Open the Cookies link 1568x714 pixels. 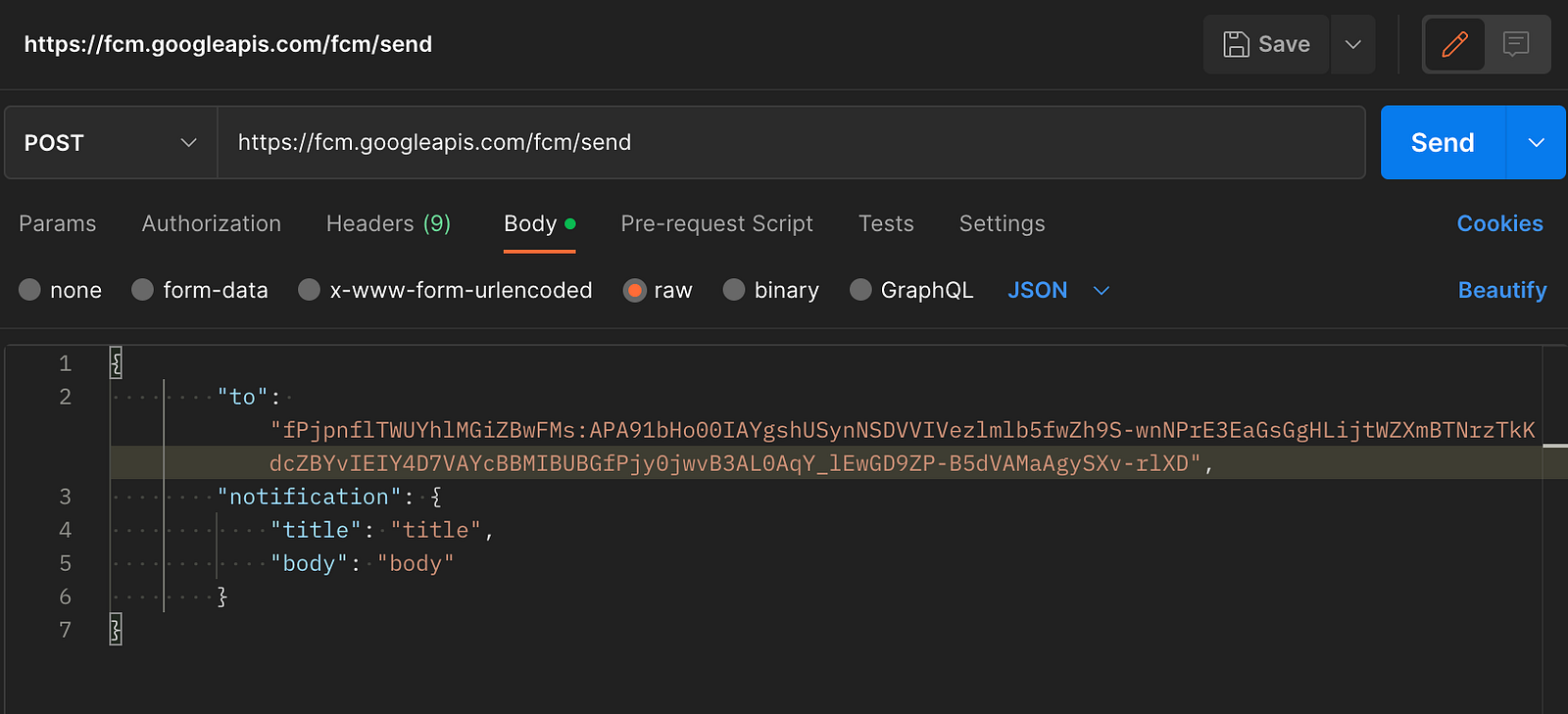point(1499,223)
